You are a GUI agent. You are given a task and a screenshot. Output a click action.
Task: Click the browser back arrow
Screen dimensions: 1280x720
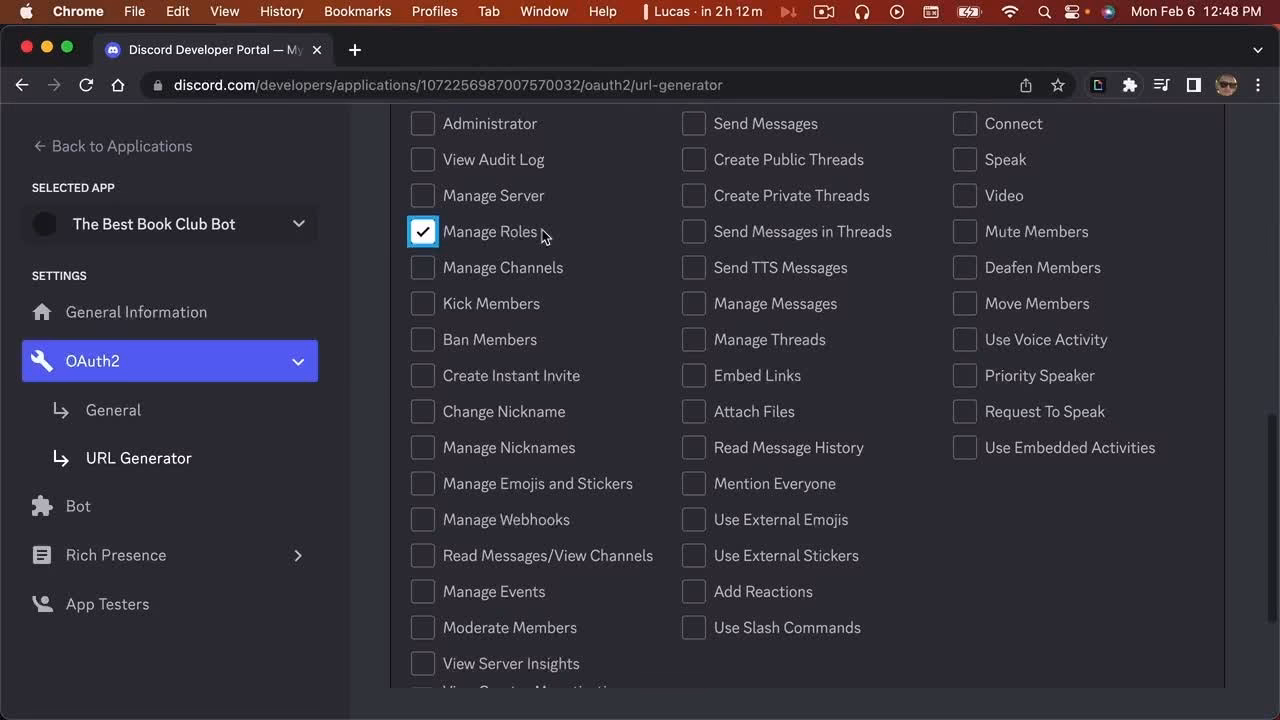(x=22, y=85)
